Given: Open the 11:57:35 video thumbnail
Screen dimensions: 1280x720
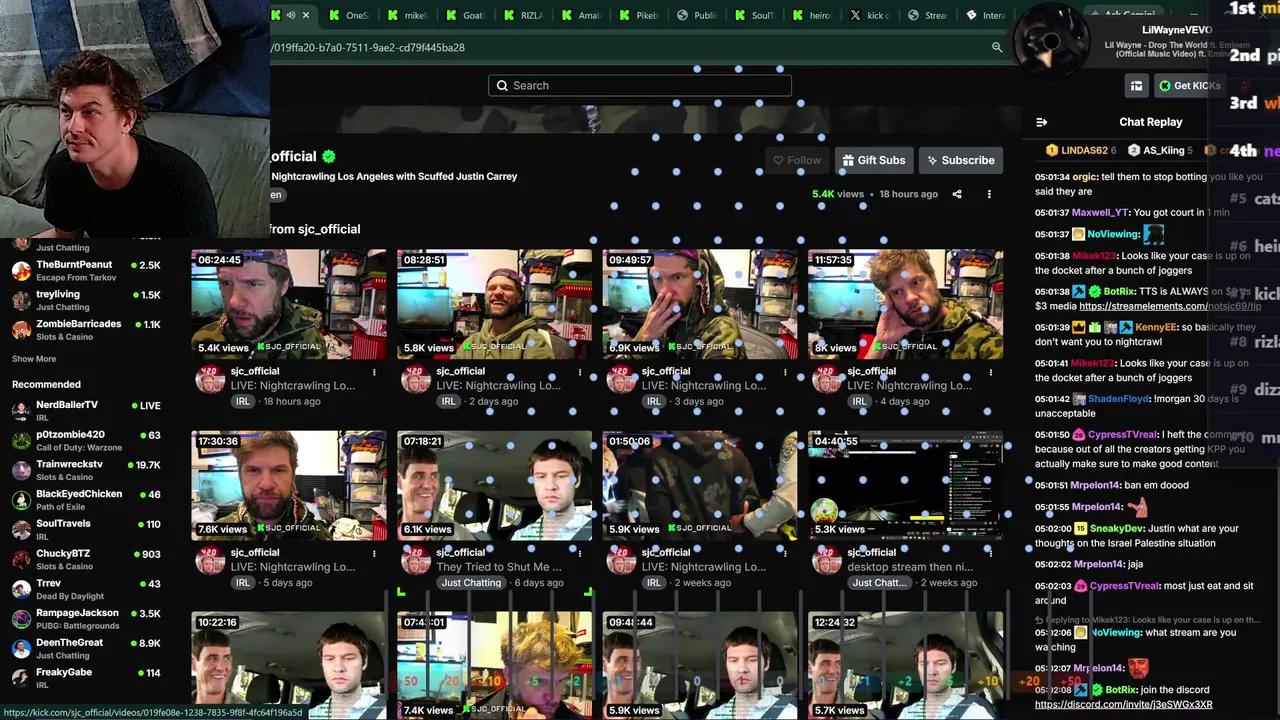Looking at the screenshot, I should (905, 304).
